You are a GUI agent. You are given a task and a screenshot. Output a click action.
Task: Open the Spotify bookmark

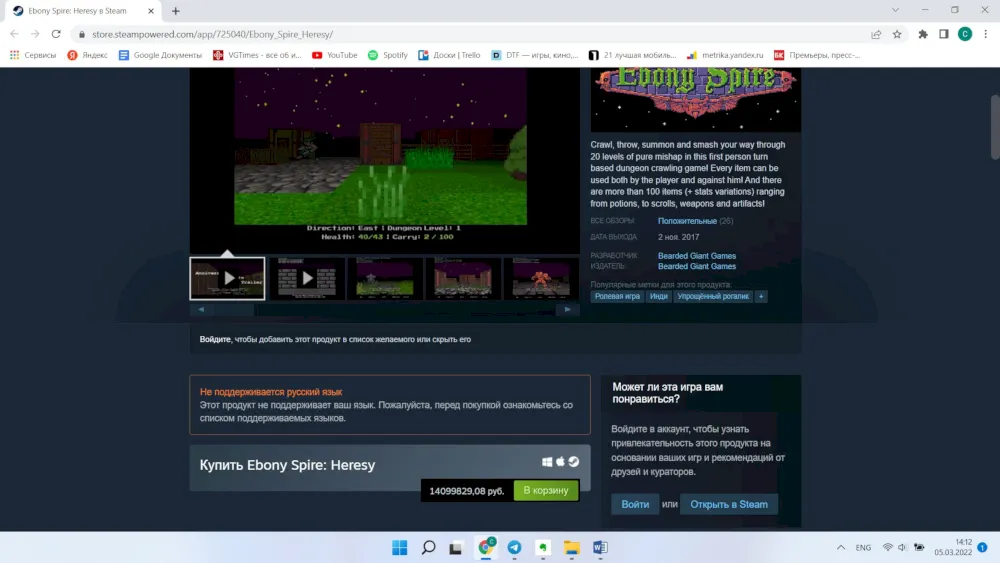click(388, 55)
